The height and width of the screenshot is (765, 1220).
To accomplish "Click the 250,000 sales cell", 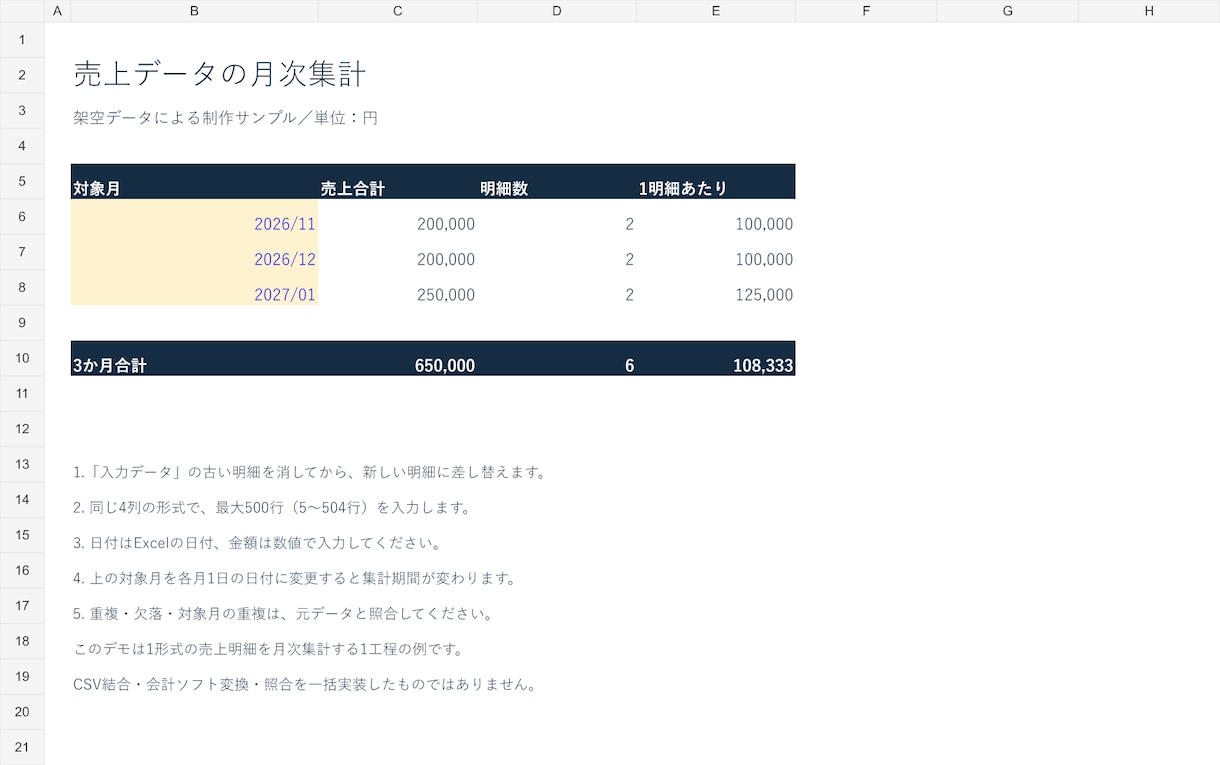I will pos(398,287).
